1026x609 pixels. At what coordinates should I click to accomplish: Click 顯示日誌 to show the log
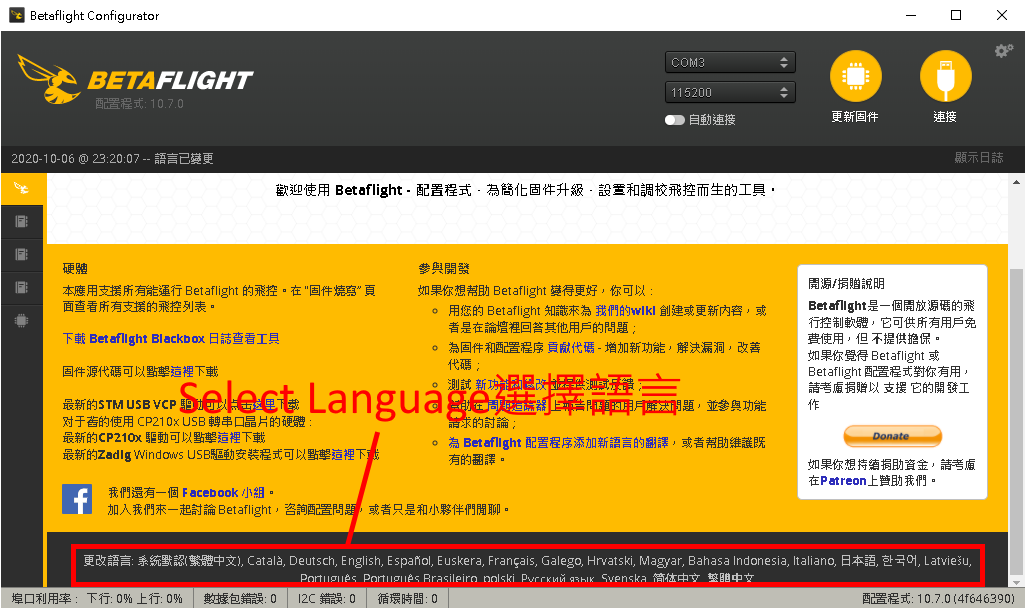[978, 158]
